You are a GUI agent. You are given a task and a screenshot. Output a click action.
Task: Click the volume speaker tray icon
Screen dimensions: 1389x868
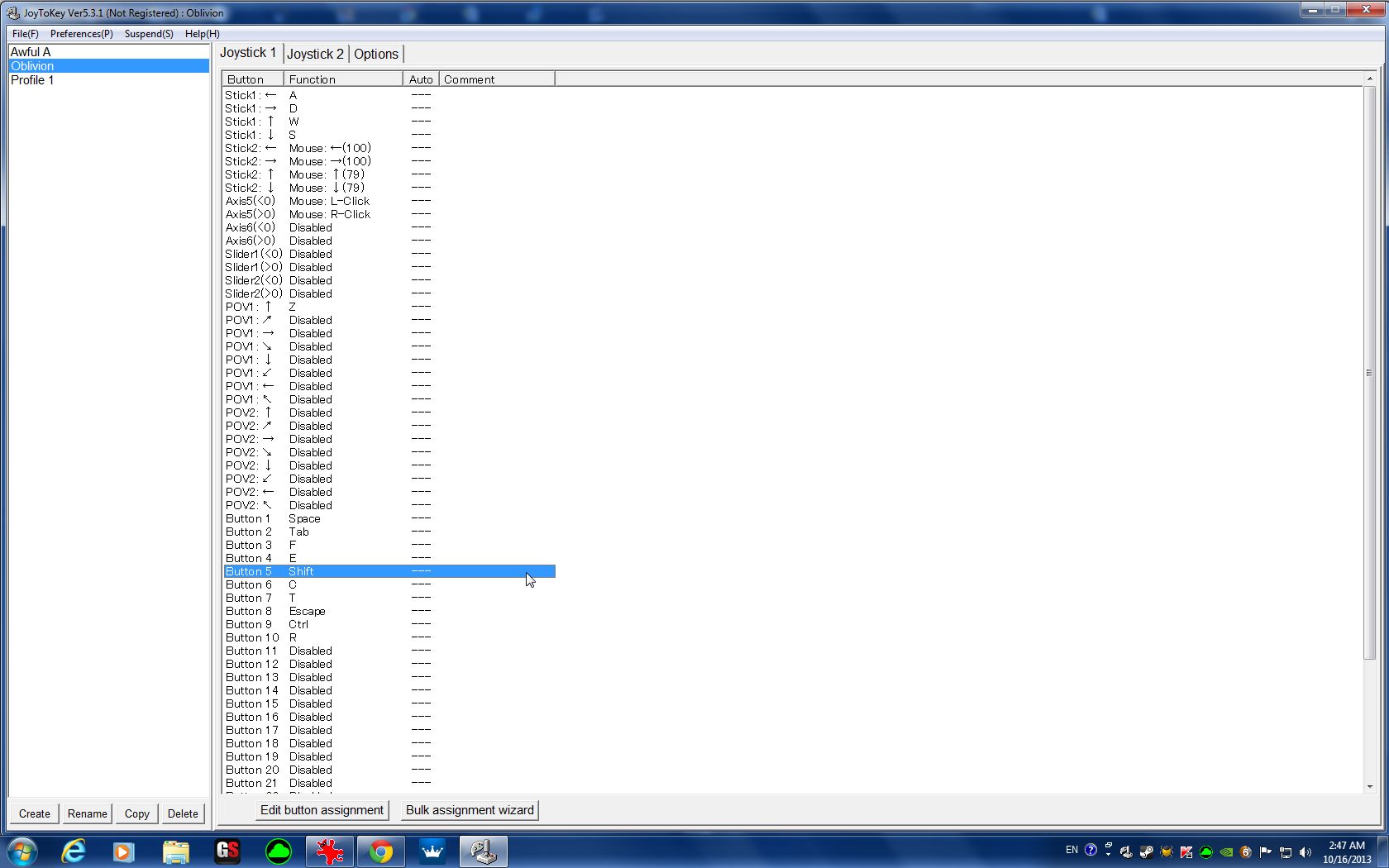pyautogui.click(x=1305, y=851)
